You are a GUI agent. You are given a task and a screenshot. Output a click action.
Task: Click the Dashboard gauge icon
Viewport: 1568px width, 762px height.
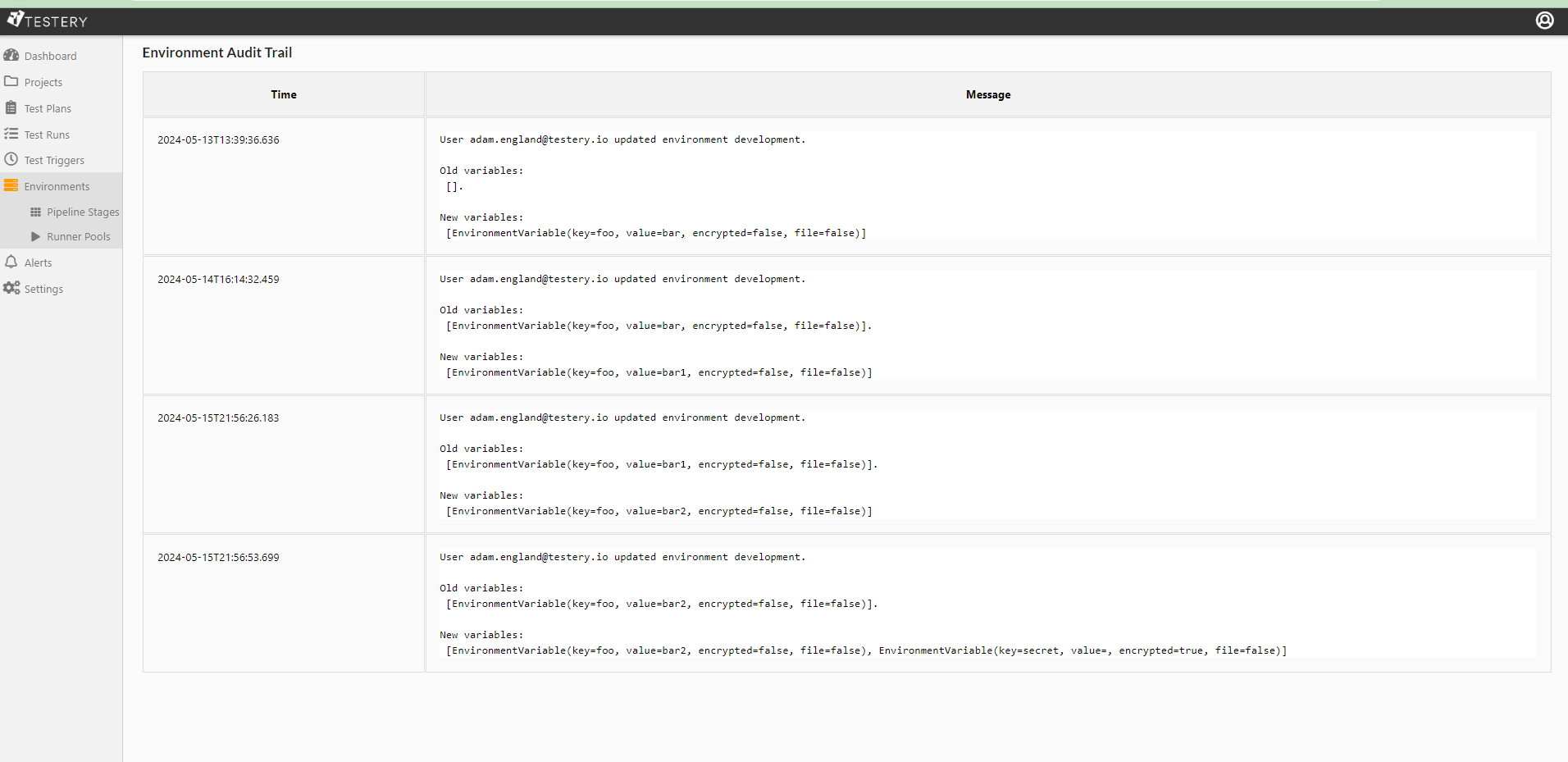coord(11,55)
